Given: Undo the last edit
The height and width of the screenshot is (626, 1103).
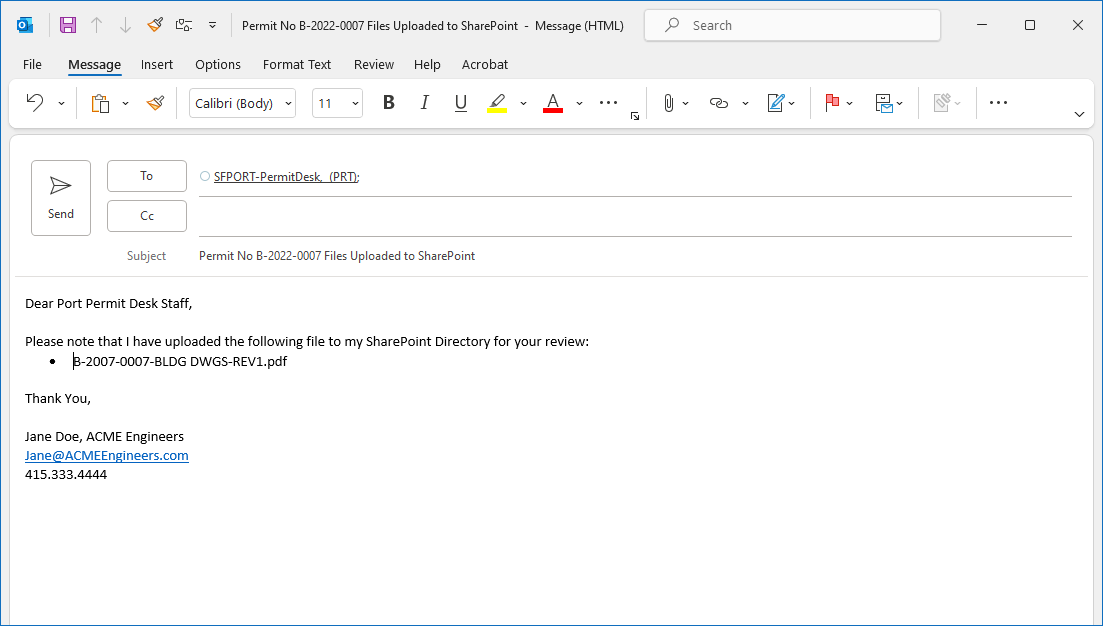Looking at the screenshot, I should (37, 102).
